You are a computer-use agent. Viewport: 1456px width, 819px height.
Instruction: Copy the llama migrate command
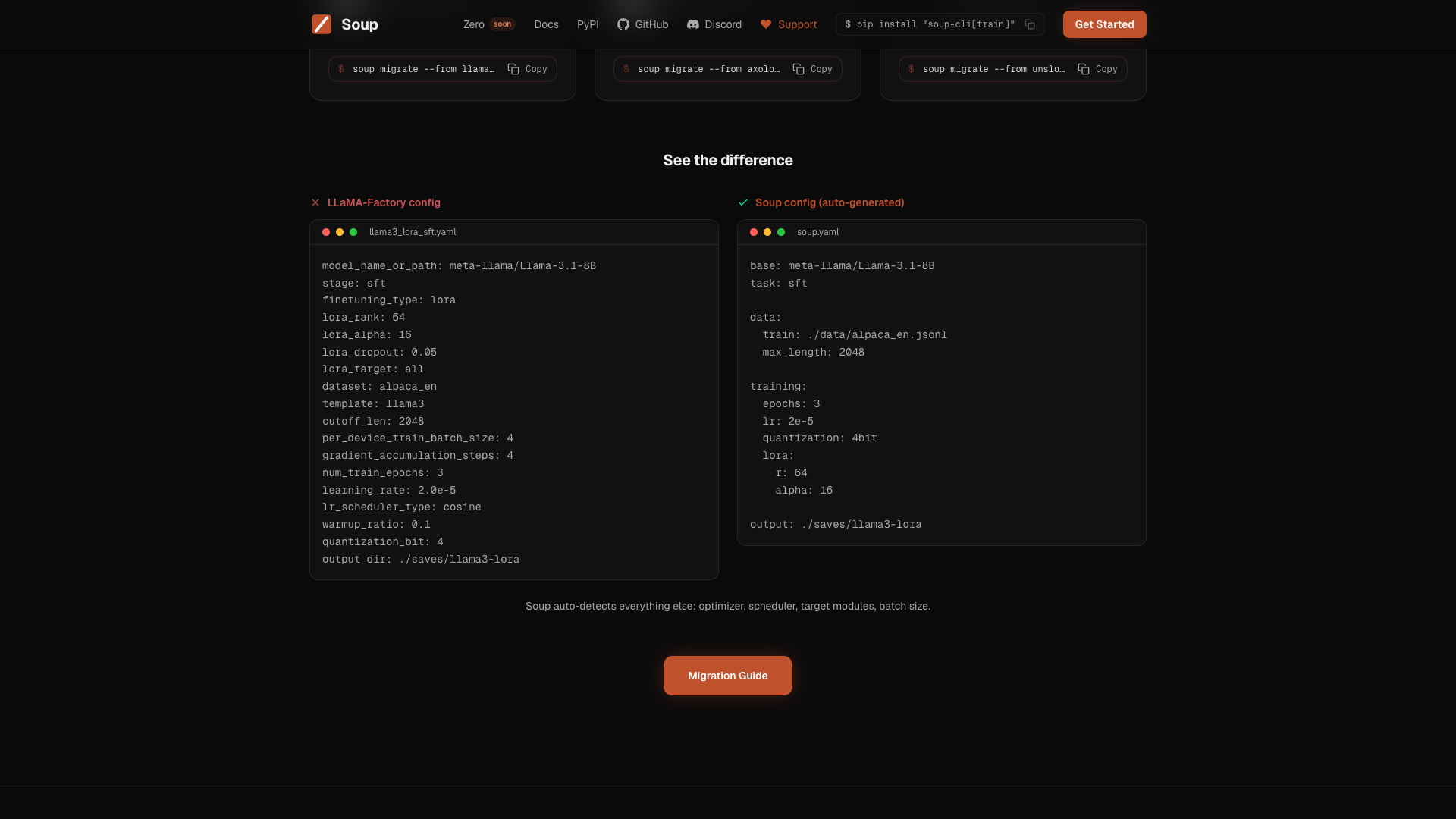point(528,69)
